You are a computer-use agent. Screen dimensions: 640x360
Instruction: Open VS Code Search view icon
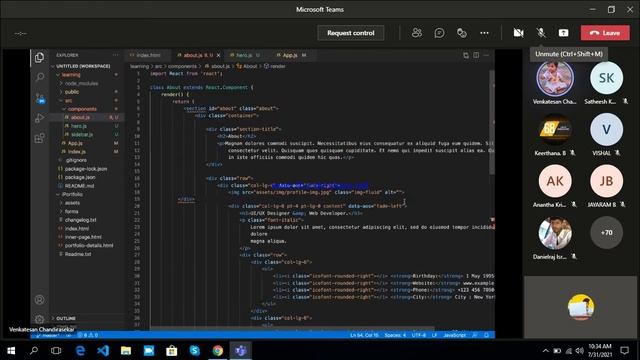click(40, 77)
